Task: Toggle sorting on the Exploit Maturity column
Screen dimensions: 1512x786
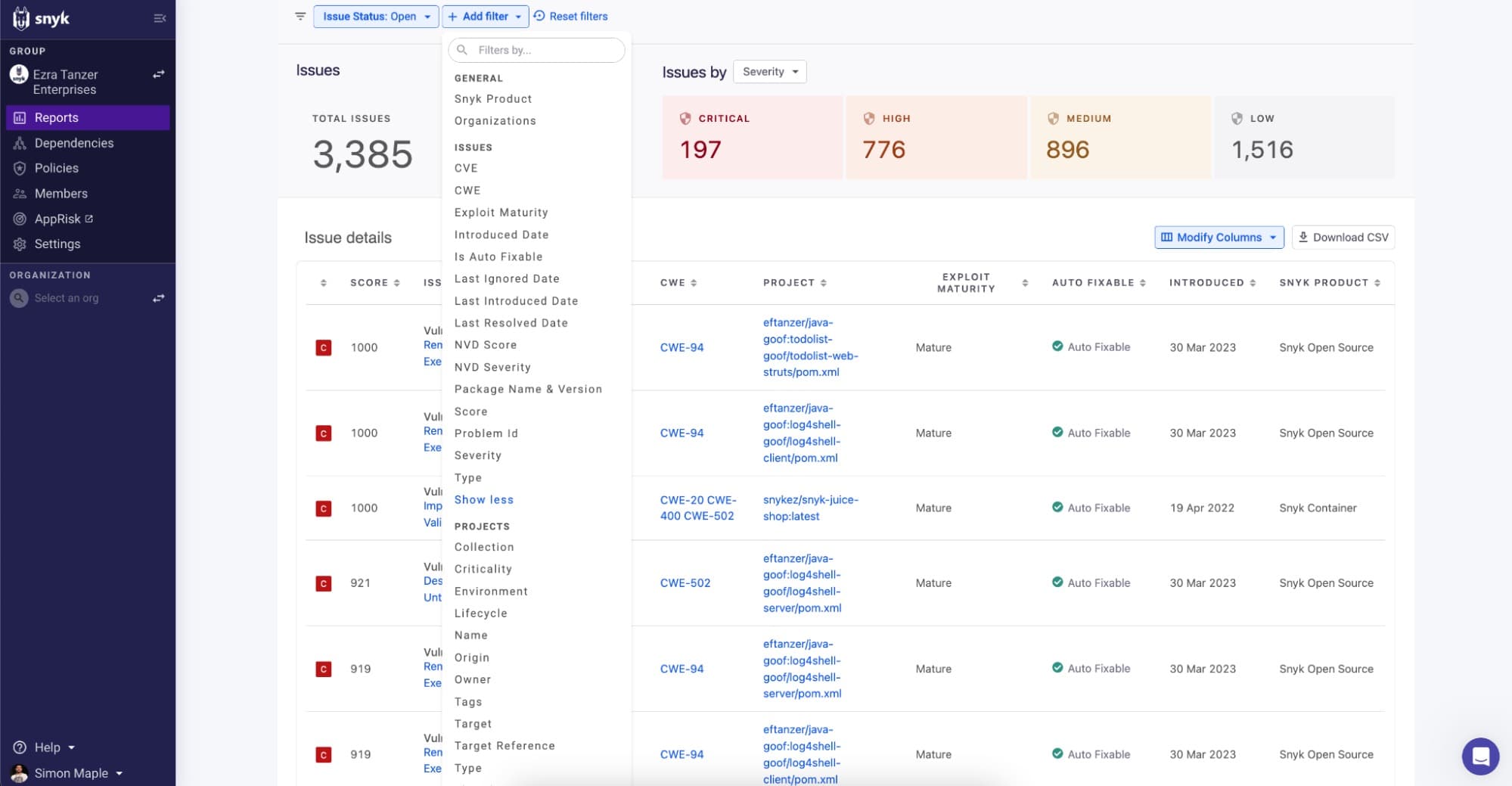Action: (1025, 282)
